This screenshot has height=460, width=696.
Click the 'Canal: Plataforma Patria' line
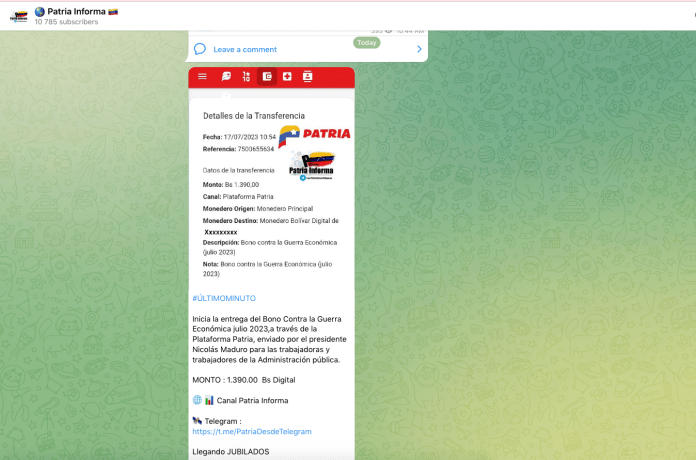238,197
